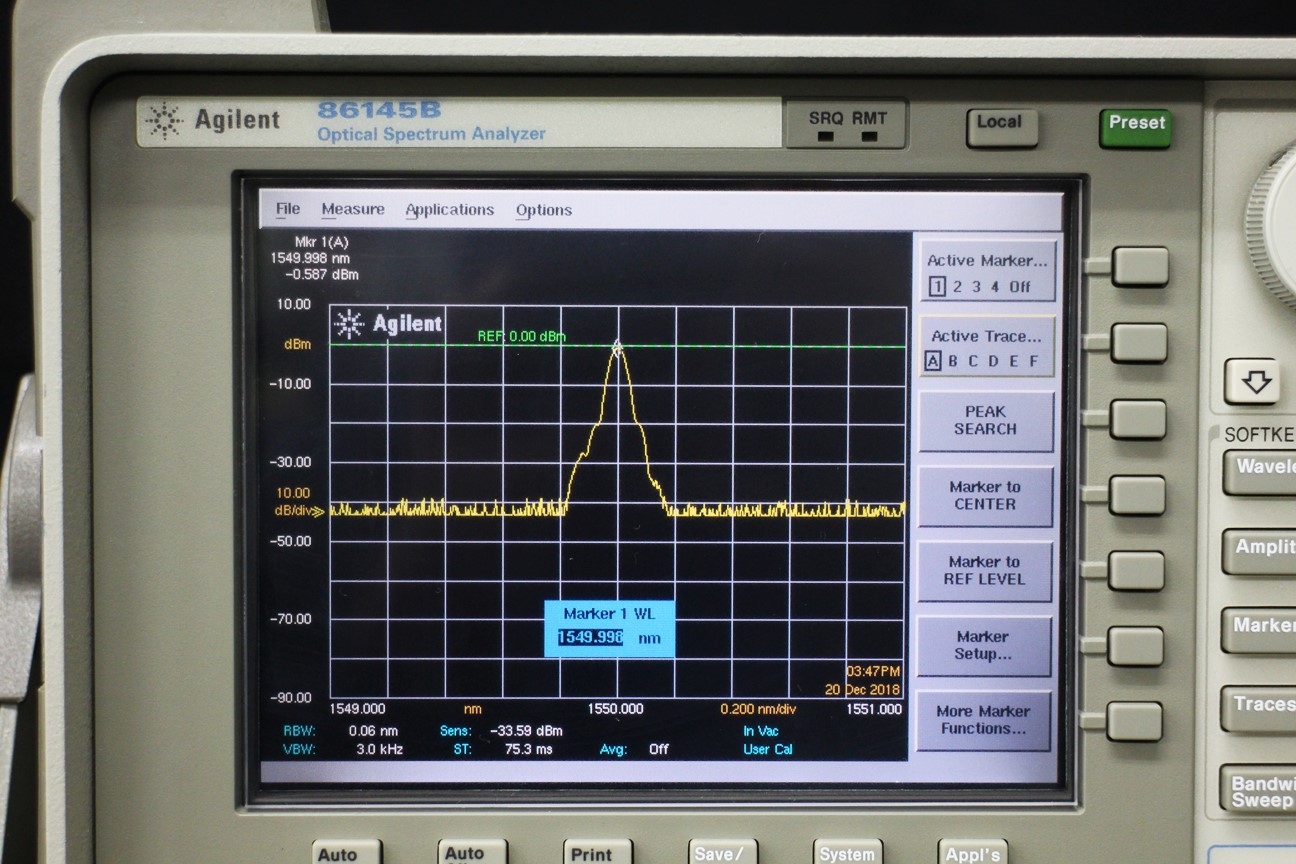
Task: Select the Active Marker softkey
Action: pyautogui.click(x=987, y=272)
